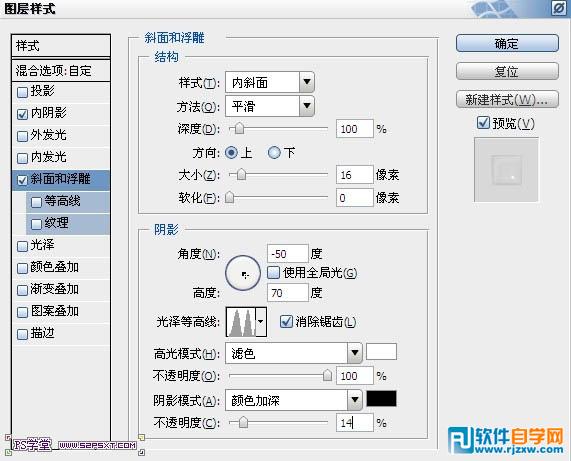The image size is (571, 461).
Task: Click the preview thumbnail swatch
Action: [x=506, y=170]
